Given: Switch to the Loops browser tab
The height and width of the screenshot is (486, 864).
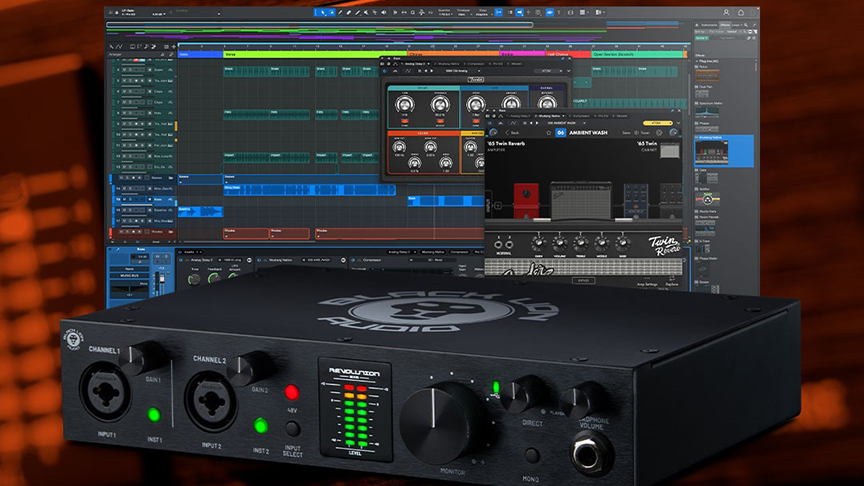Looking at the screenshot, I should point(736,25).
